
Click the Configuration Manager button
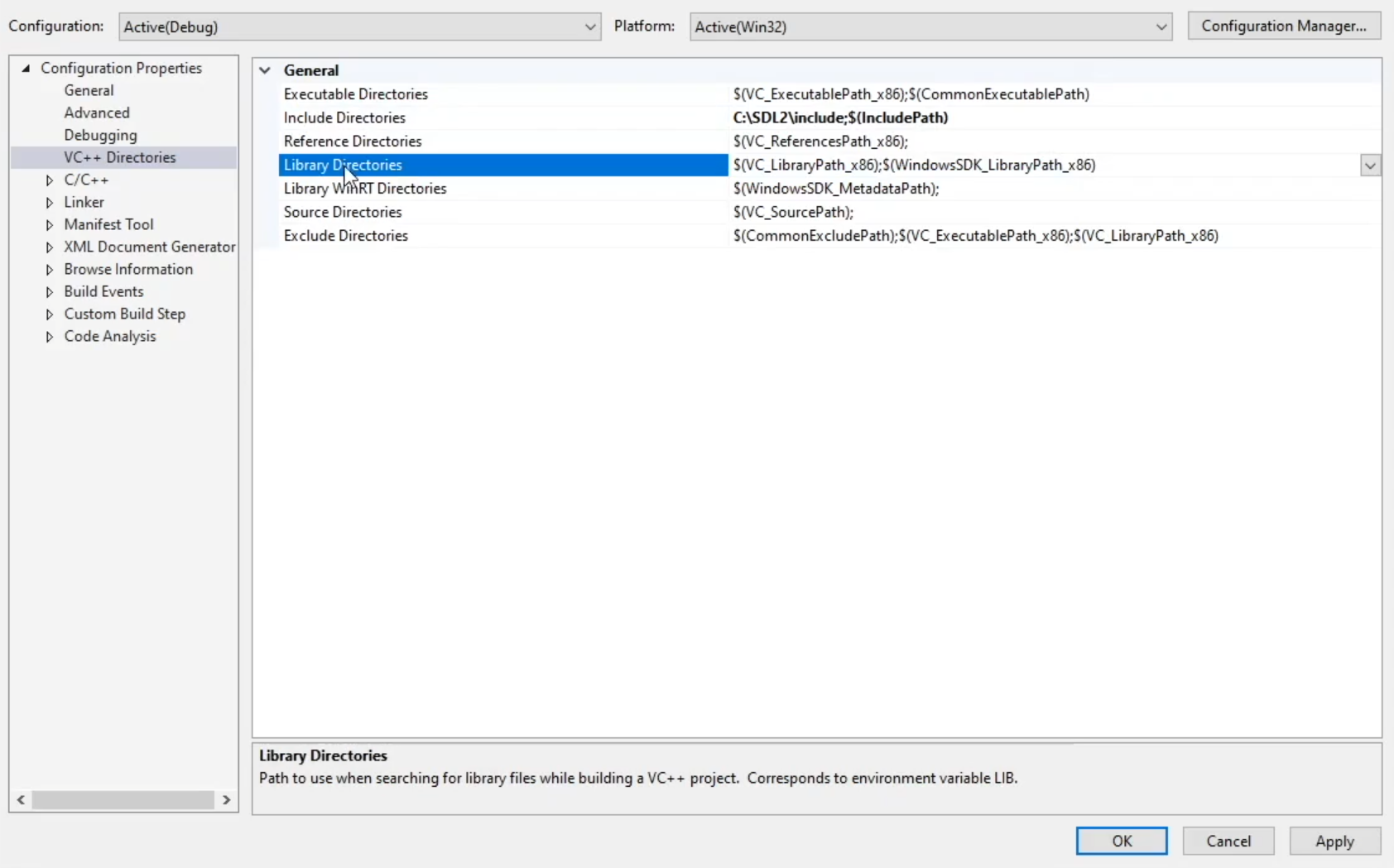pyautogui.click(x=1284, y=26)
